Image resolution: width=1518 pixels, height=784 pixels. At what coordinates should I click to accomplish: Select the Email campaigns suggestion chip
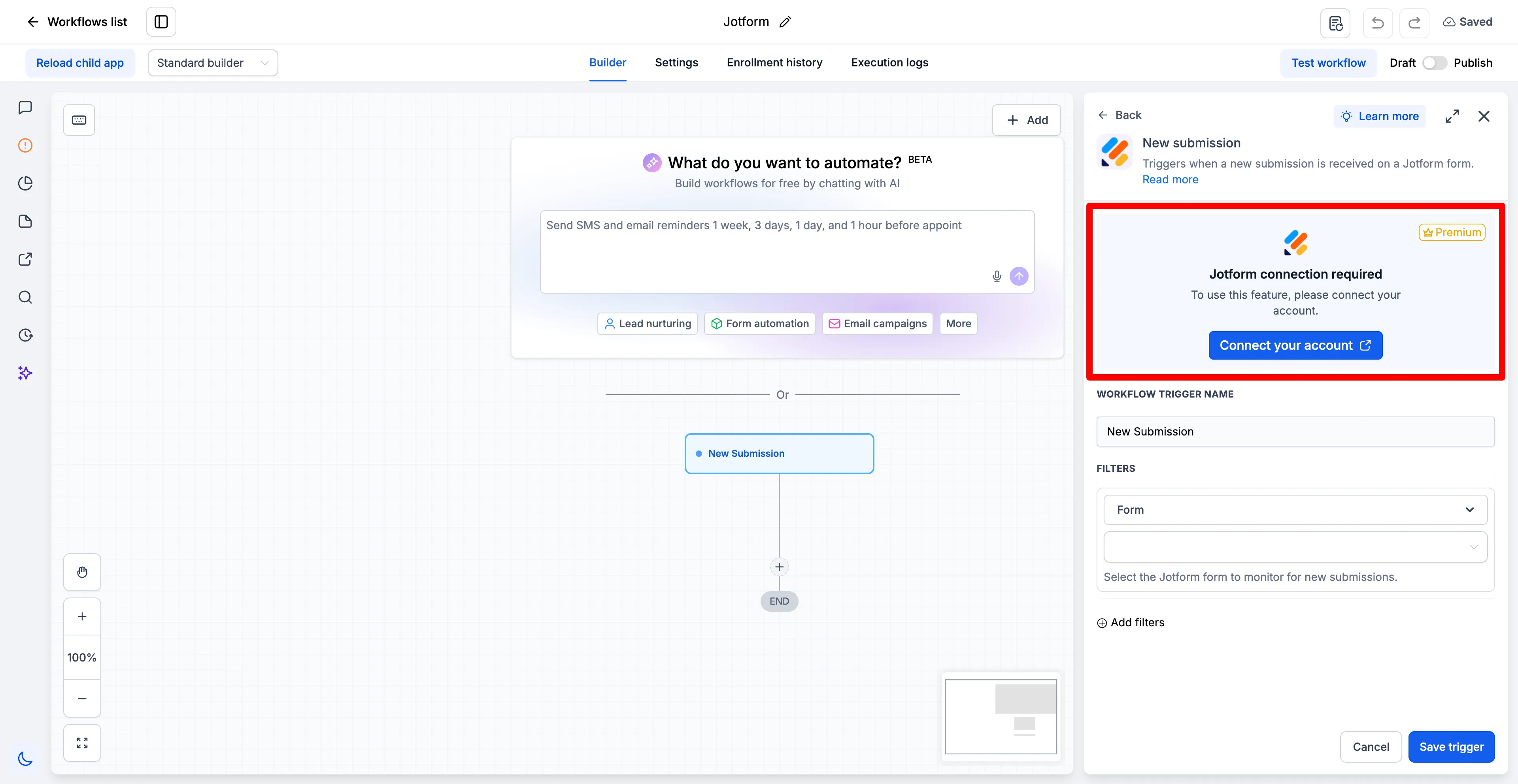(x=878, y=324)
